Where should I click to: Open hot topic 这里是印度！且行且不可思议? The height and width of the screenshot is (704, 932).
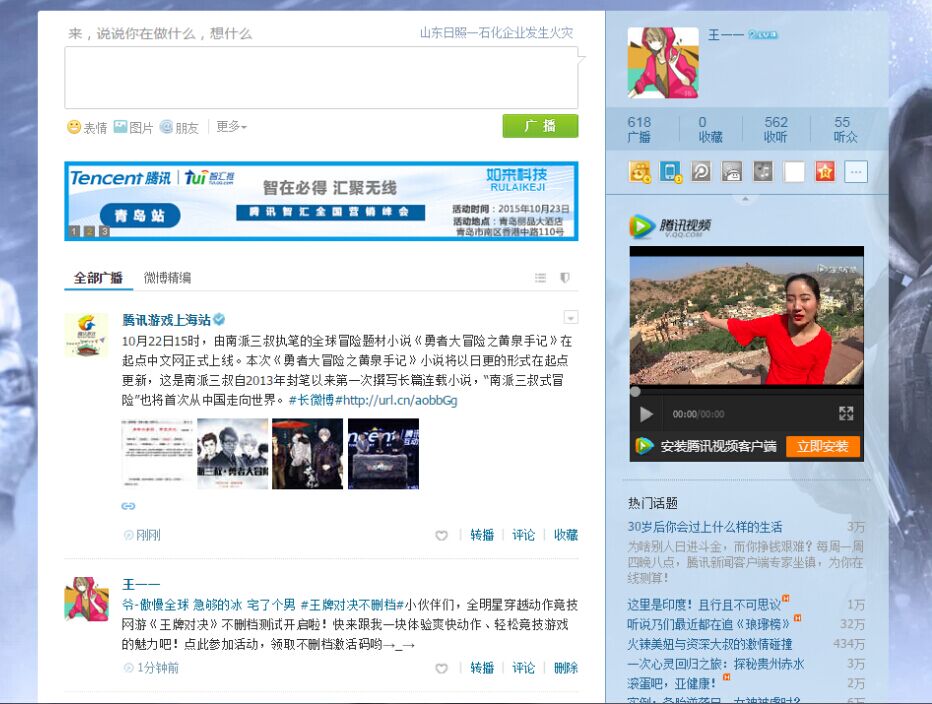point(704,605)
